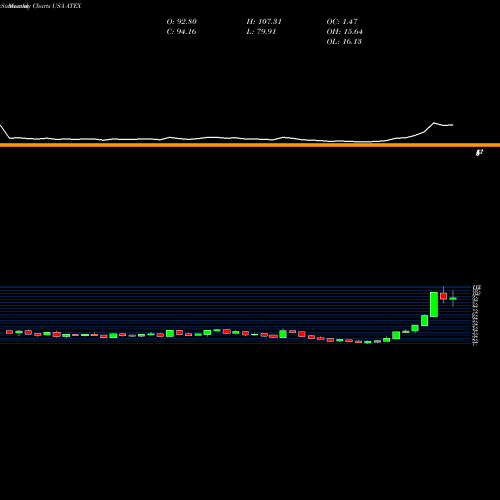This screenshot has height=500, width=500.
Task: Click the blue gridline band area
Action: point(235,315)
